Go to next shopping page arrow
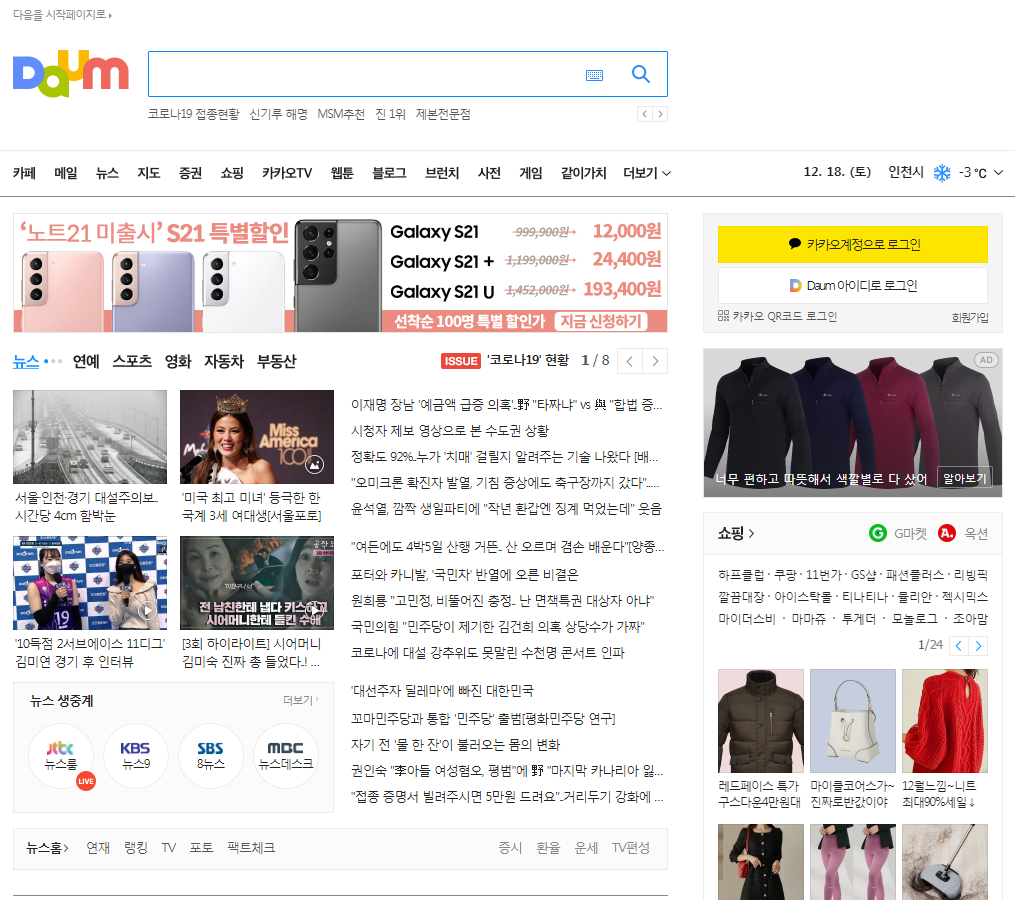 [978, 646]
